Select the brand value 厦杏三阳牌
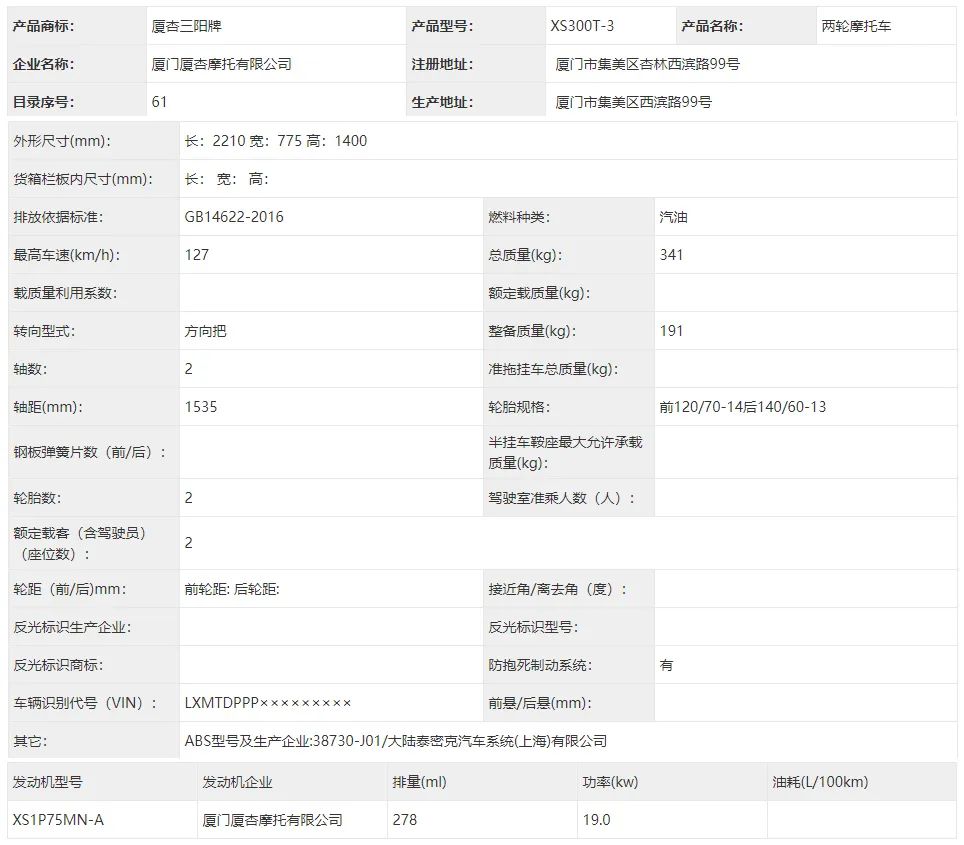The image size is (964, 845). click(x=186, y=26)
